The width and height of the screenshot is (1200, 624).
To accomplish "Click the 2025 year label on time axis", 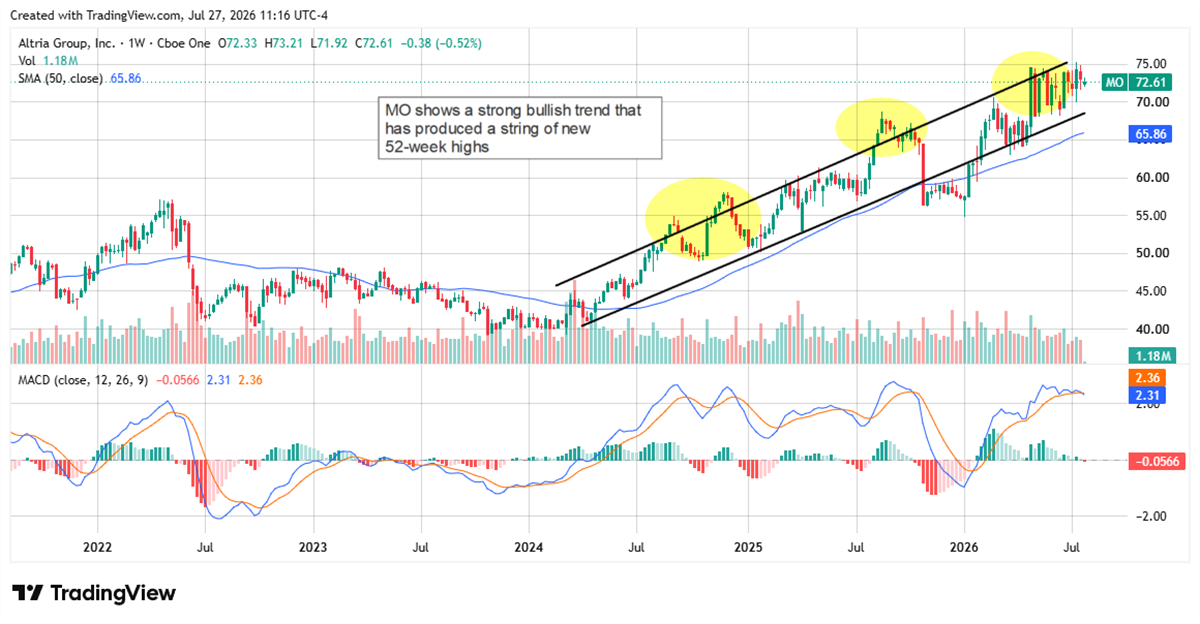I will point(747,548).
